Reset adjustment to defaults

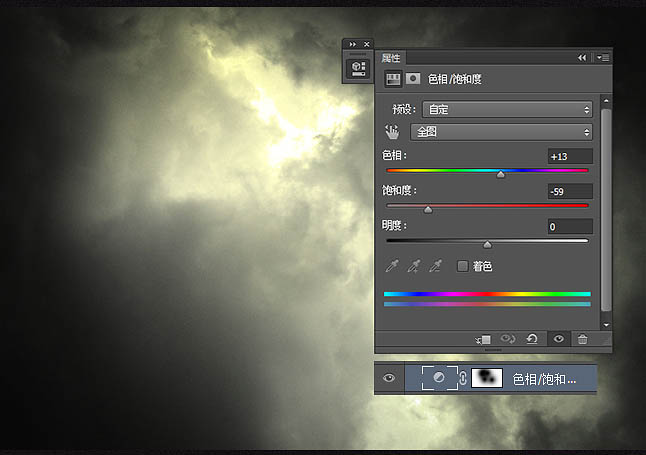532,340
